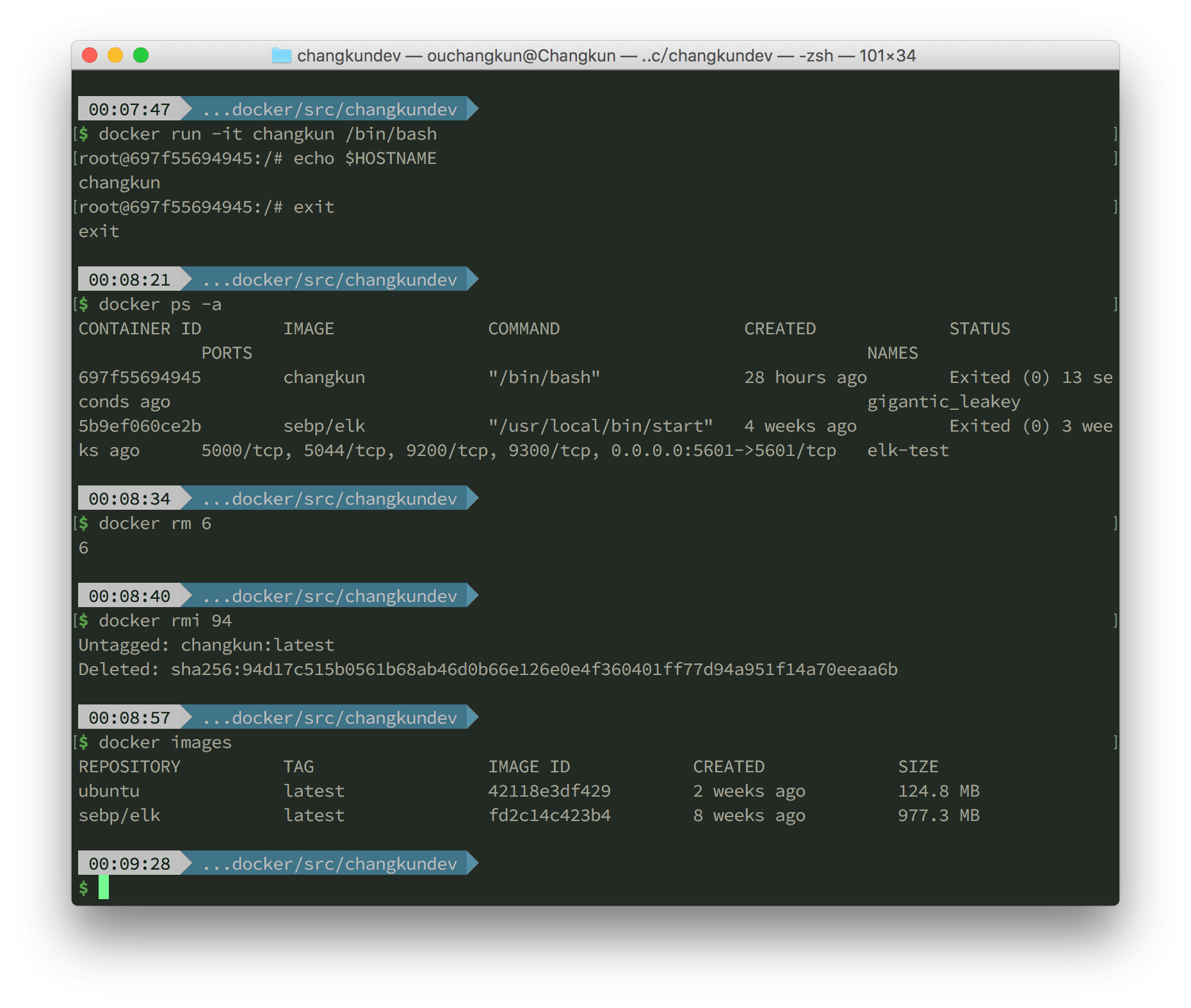1191x1008 pixels.
Task: Minimize the terminal using the yellow button
Action: (115, 56)
